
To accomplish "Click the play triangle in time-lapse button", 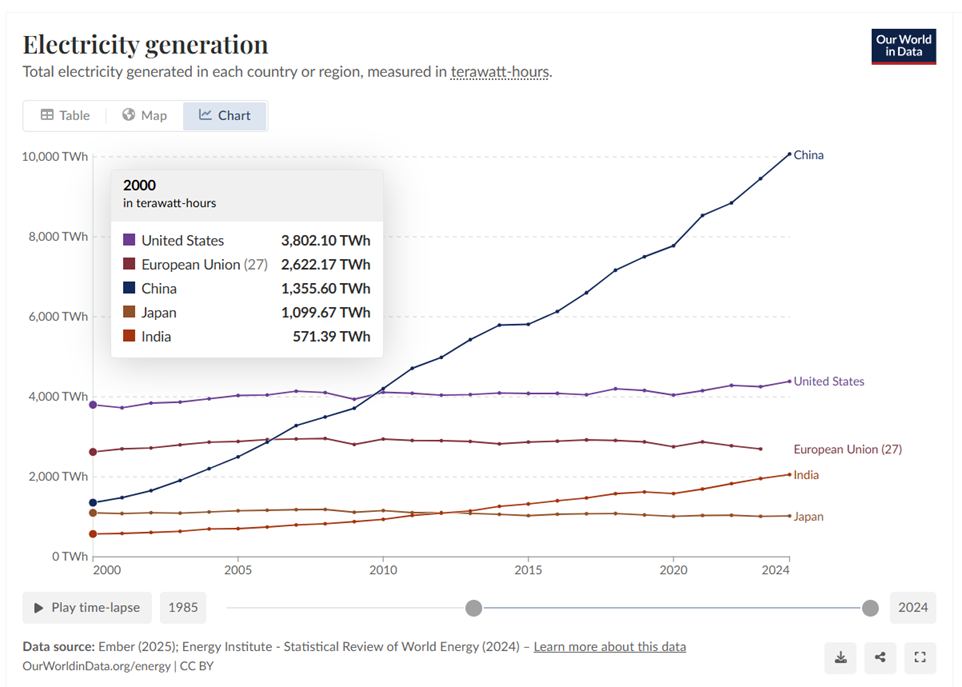I will pyautogui.click(x=39, y=608).
